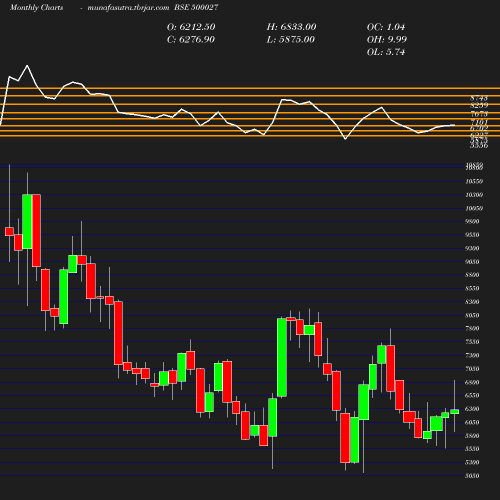Image resolution: width=500 pixels, height=500 pixels.
Task: Click the 6550 price axis label
Action: 472,396
